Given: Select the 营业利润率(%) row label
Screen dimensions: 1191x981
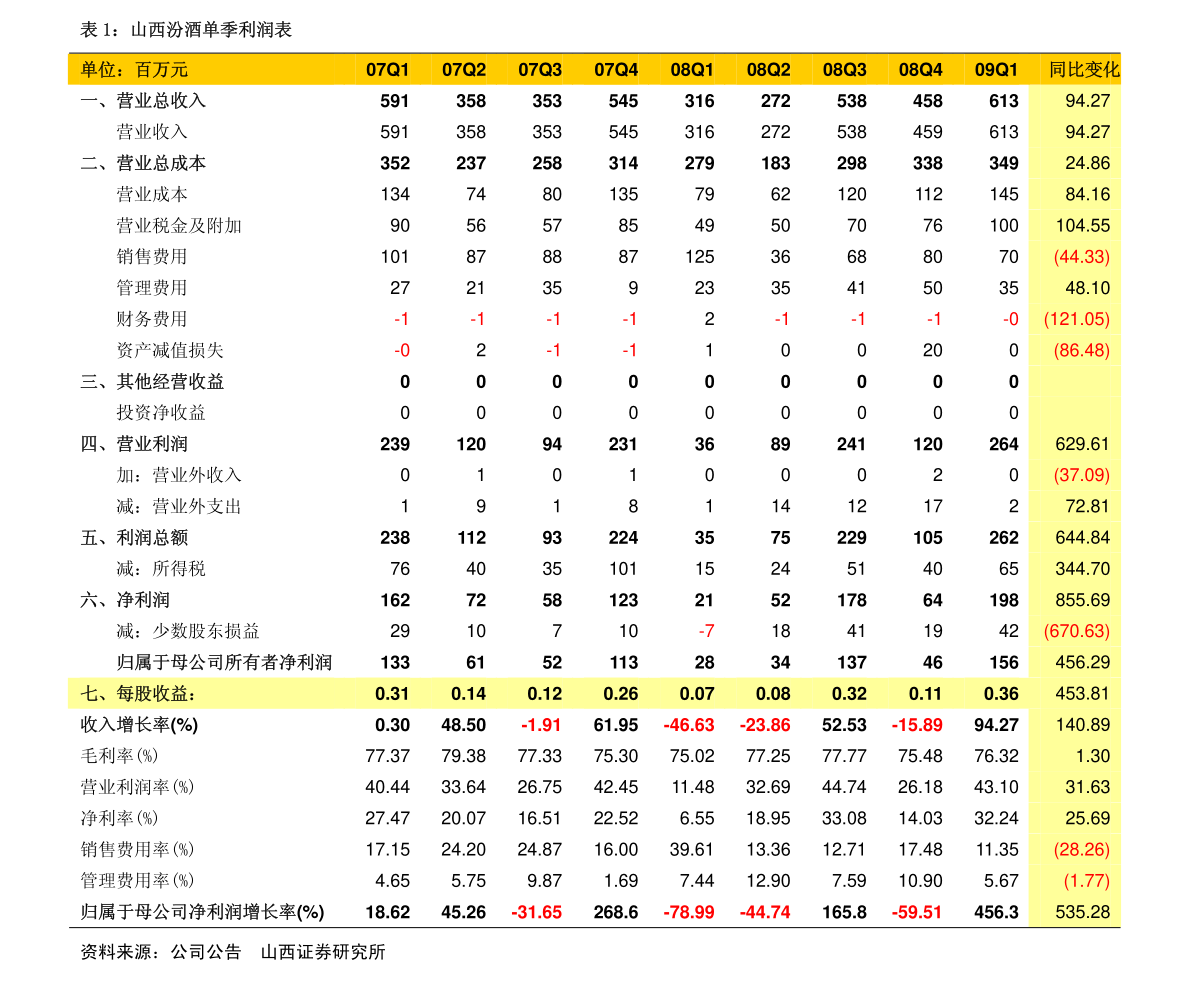Looking at the screenshot, I should click(137, 787).
